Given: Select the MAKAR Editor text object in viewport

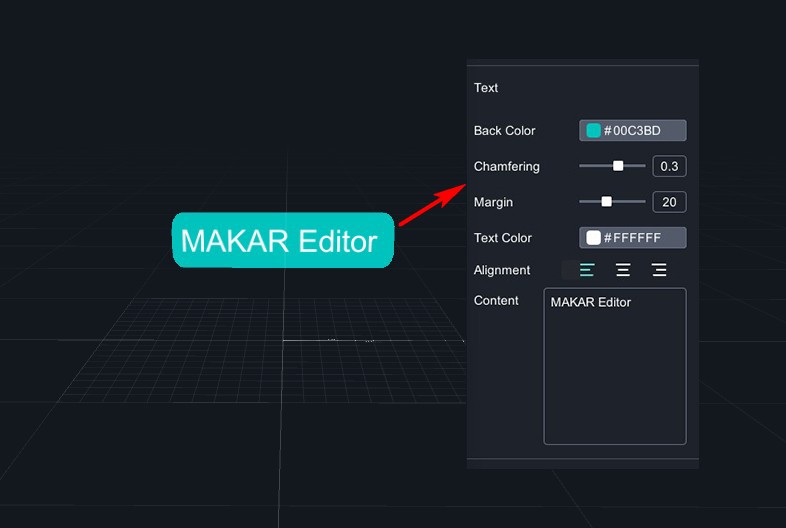Looking at the screenshot, I should click(283, 241).
